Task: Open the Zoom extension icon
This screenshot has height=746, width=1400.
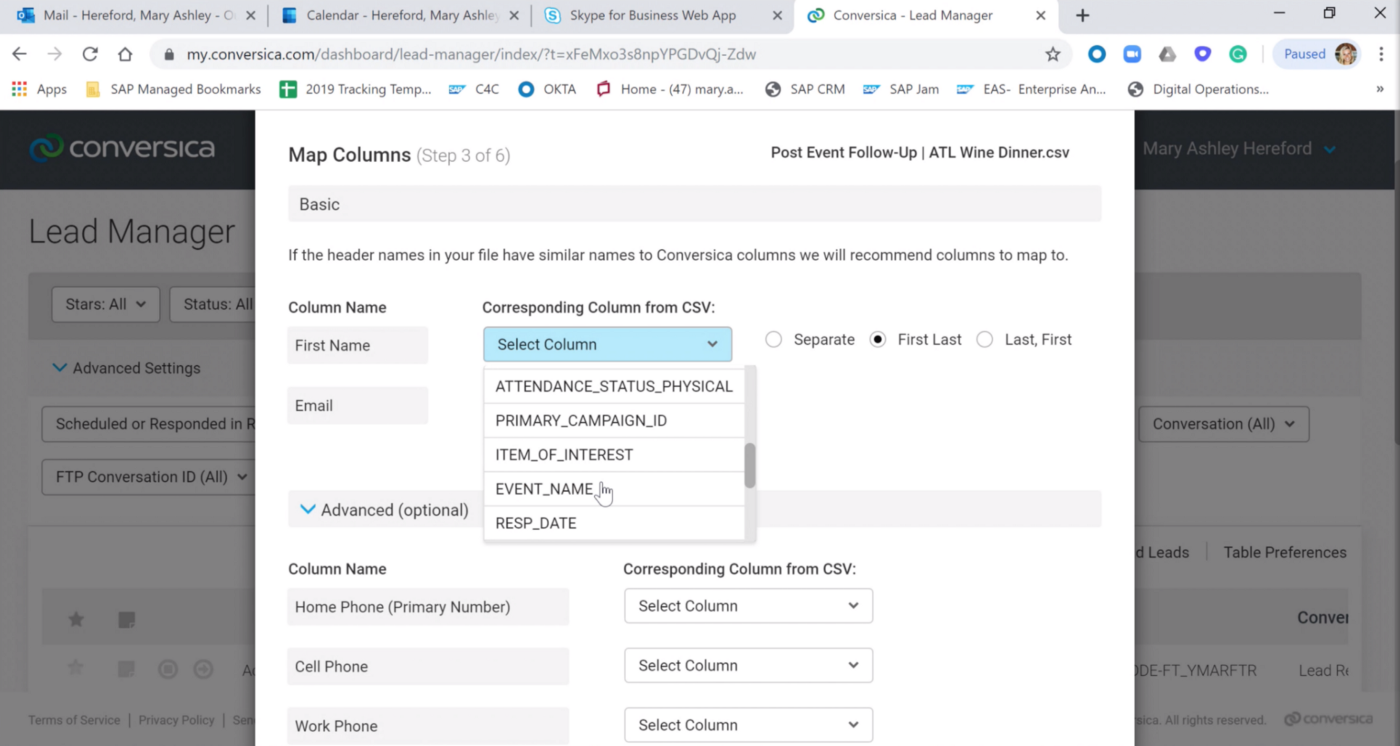Action: (1132, 54)
